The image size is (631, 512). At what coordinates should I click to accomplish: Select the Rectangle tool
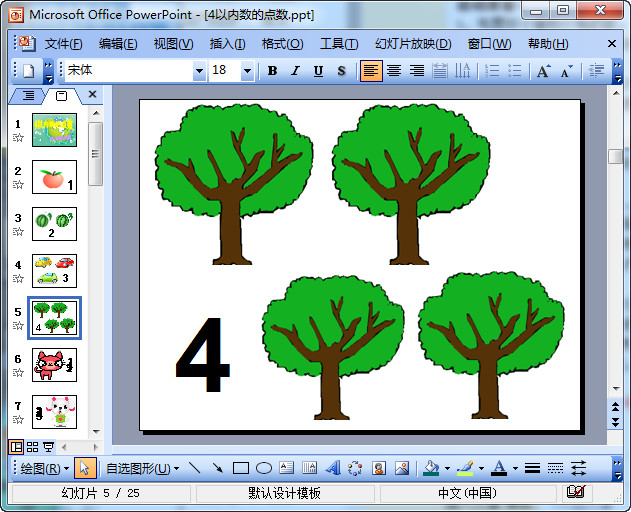coord(241,468)
